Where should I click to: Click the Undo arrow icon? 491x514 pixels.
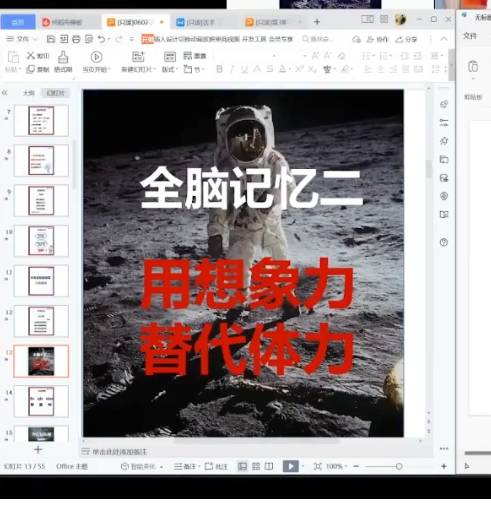tap(101, 39)
